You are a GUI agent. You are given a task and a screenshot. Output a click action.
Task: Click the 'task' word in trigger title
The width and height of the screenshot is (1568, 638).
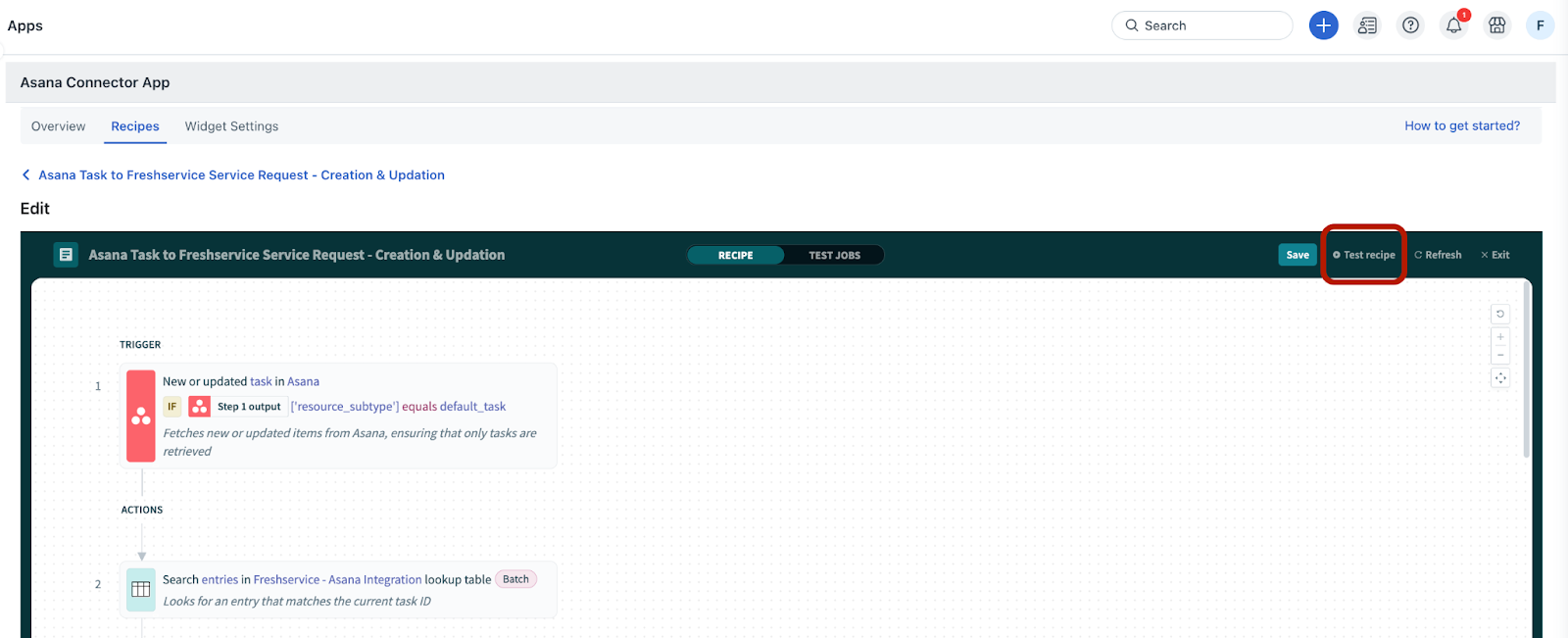point(261,382)
